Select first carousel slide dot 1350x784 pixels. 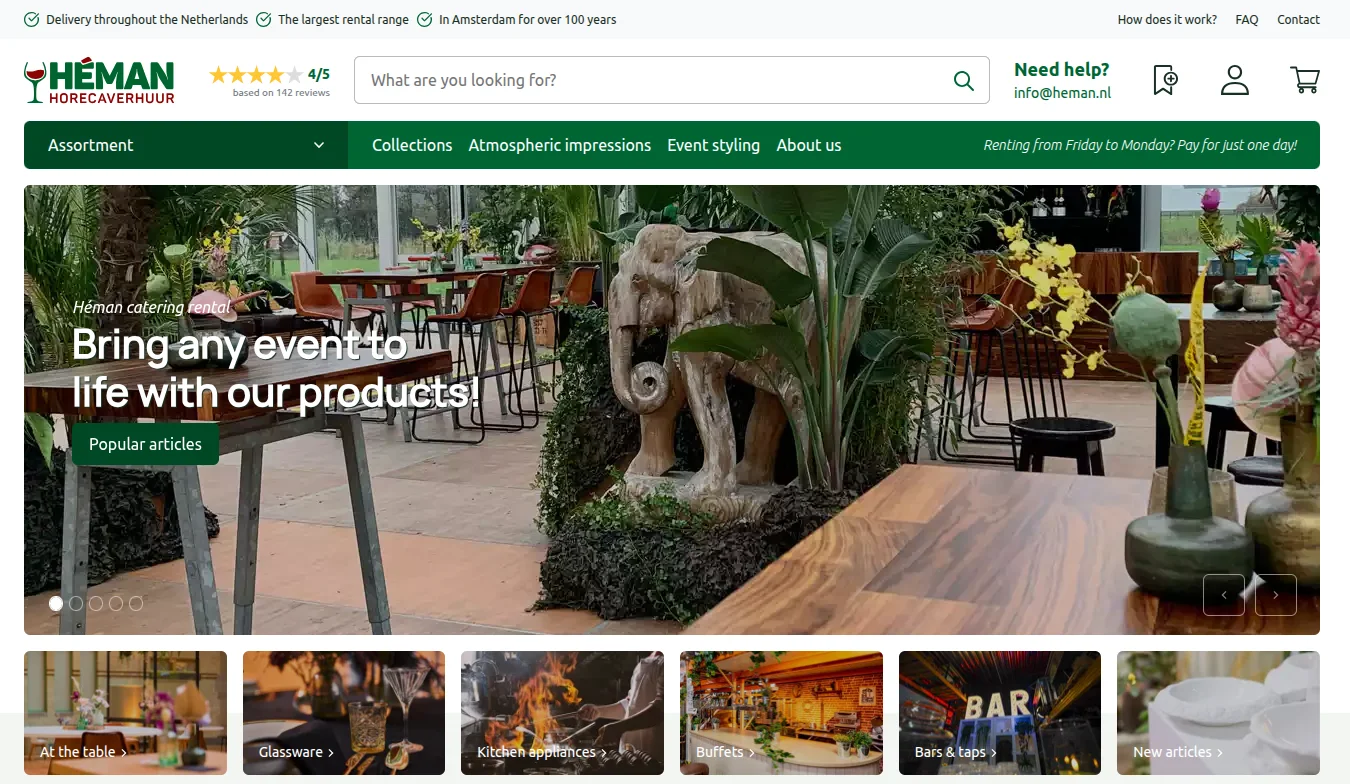tap(56, 603)
